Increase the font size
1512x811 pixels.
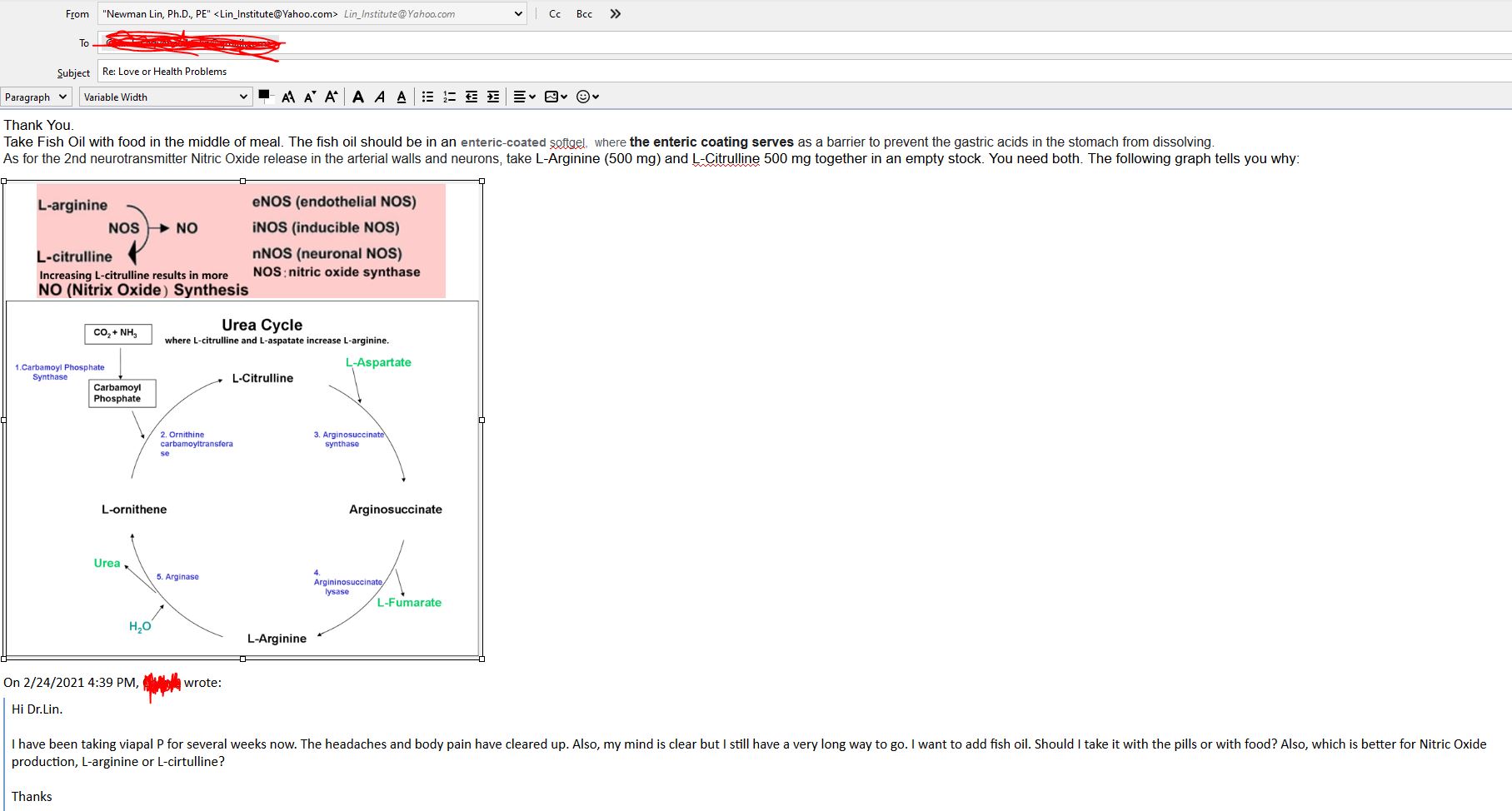[x=331, y=97]
